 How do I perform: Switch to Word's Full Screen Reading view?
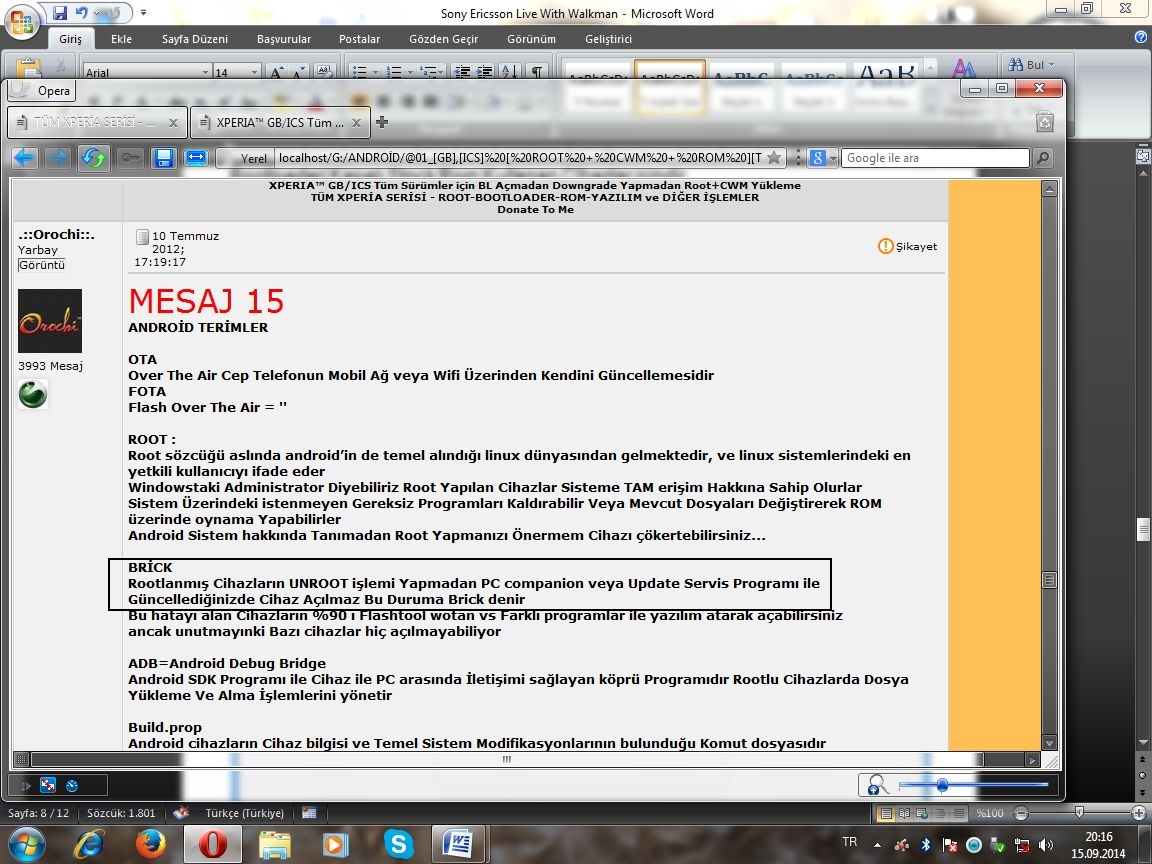(904, 813)
